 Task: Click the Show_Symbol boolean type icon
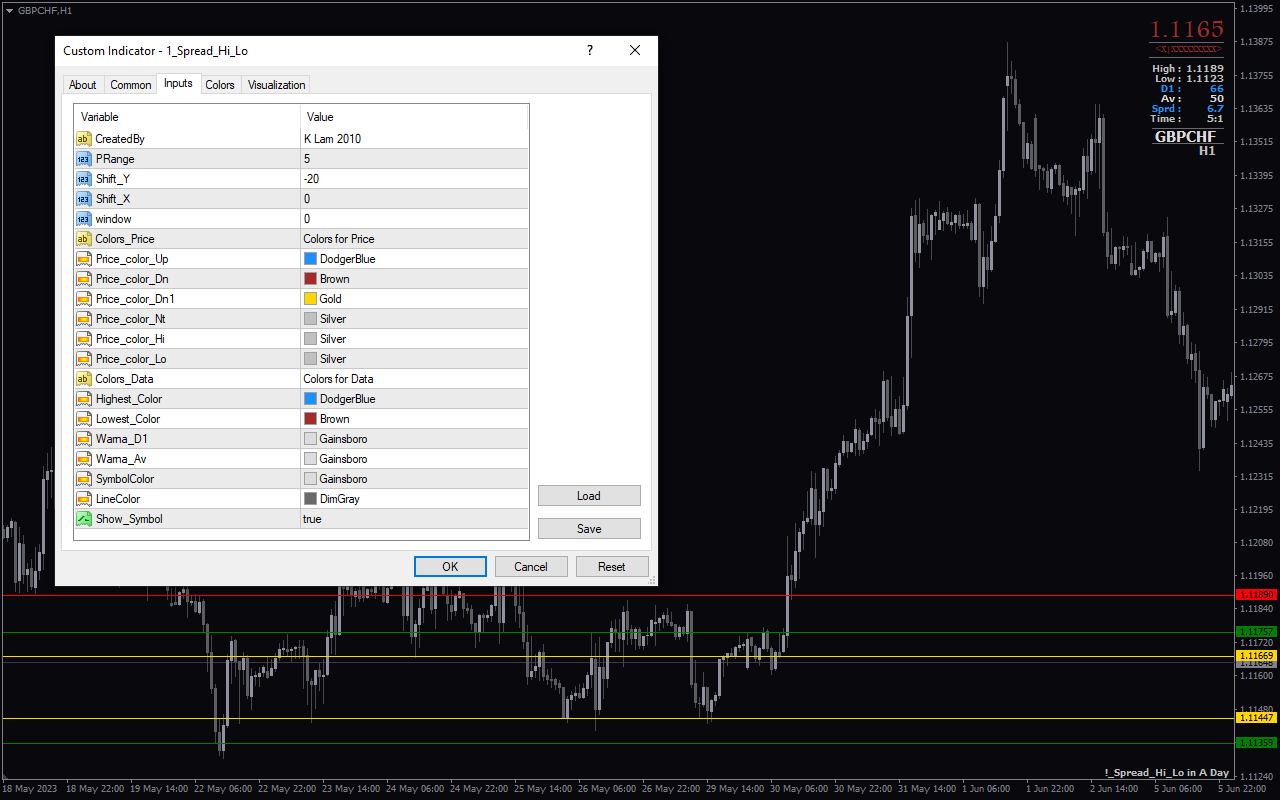83,519
